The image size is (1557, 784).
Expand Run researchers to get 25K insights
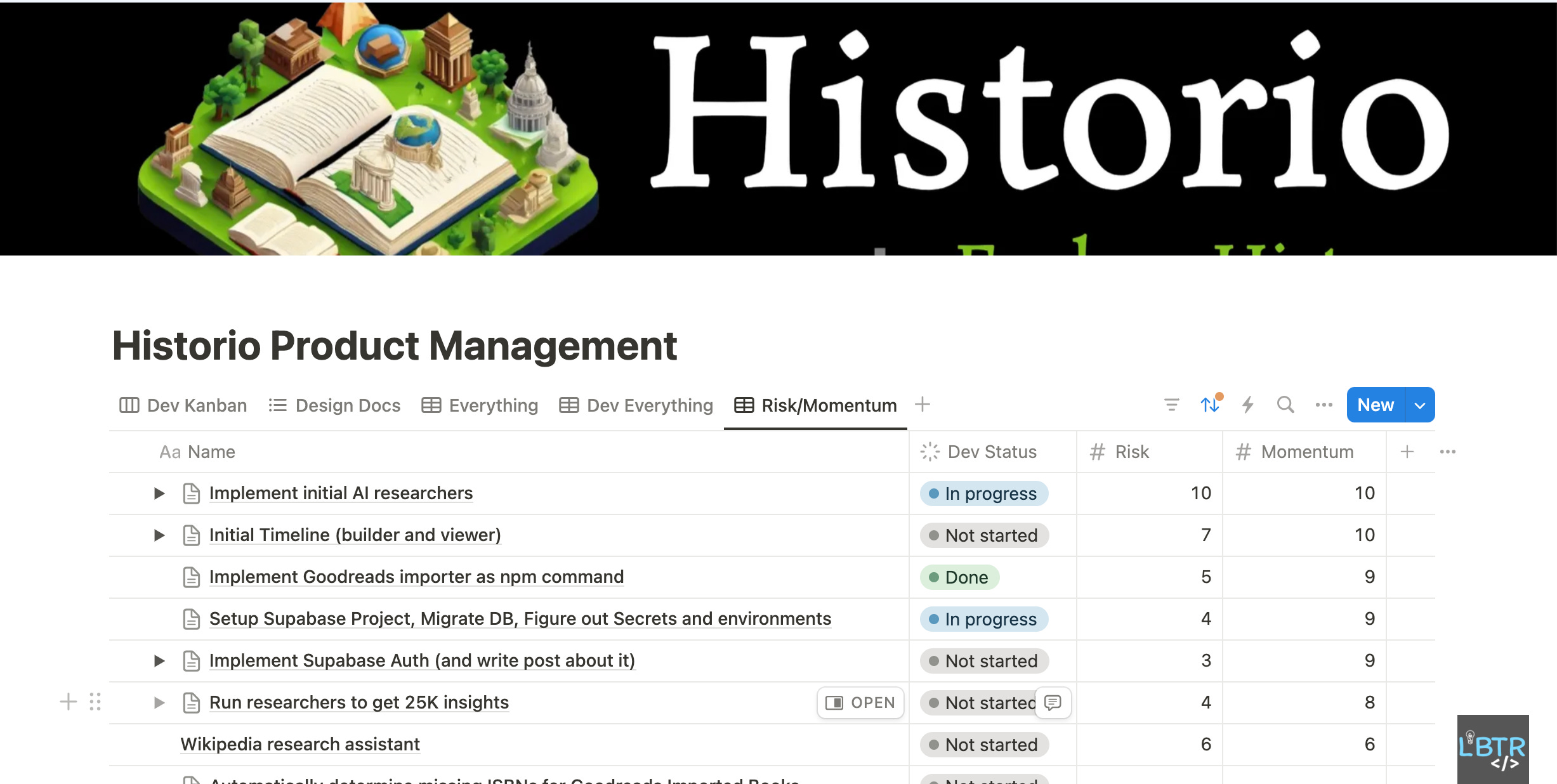(159, 702)
